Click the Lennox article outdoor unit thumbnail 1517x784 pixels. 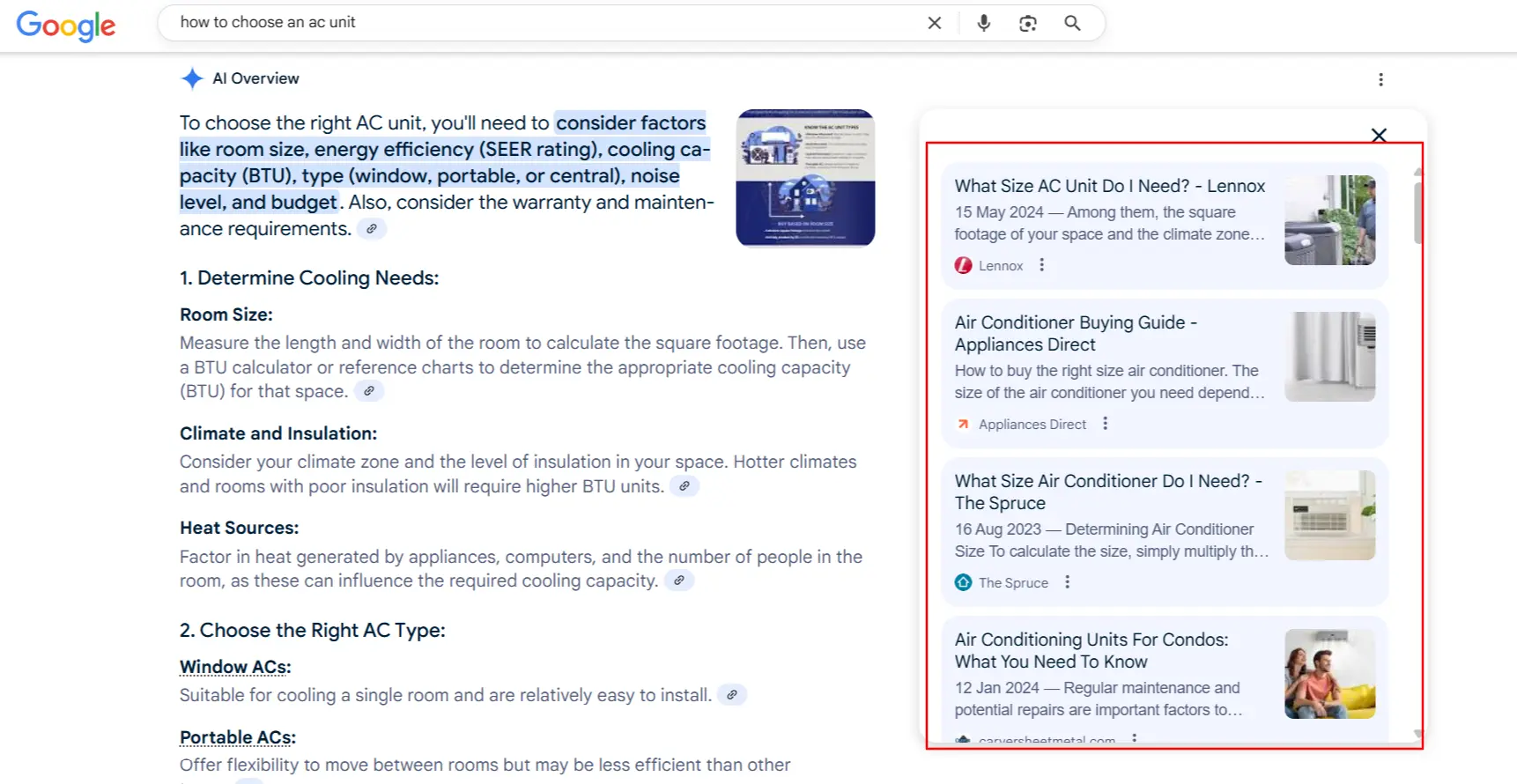point(1329,220)
